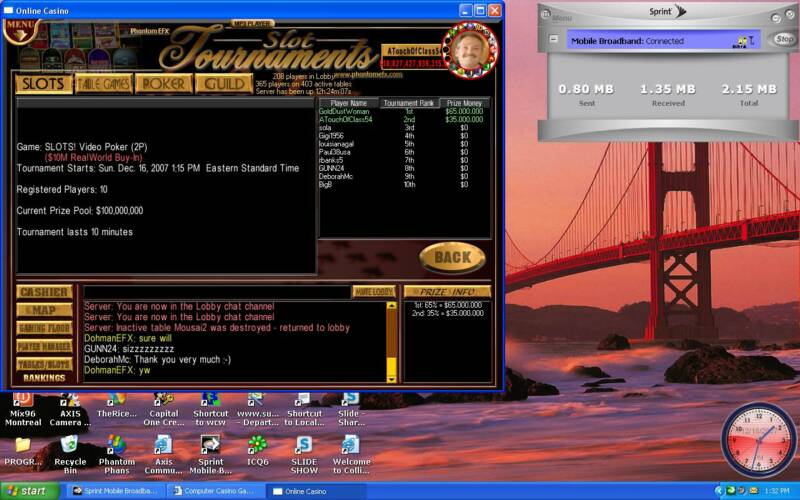Open Sprint Mobile B... desktop shortcut
Image resolution: width=800 pixels, height=500 pixels.
[211, 454]
